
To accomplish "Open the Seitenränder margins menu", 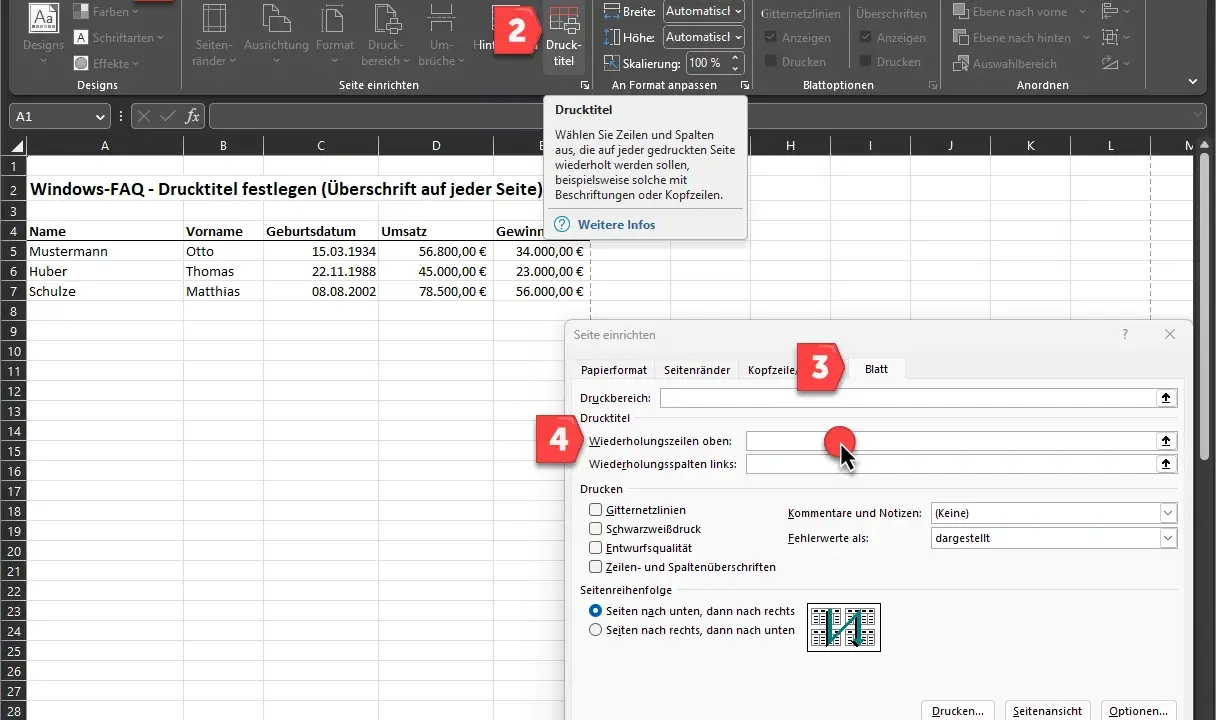I will (214, 34).
